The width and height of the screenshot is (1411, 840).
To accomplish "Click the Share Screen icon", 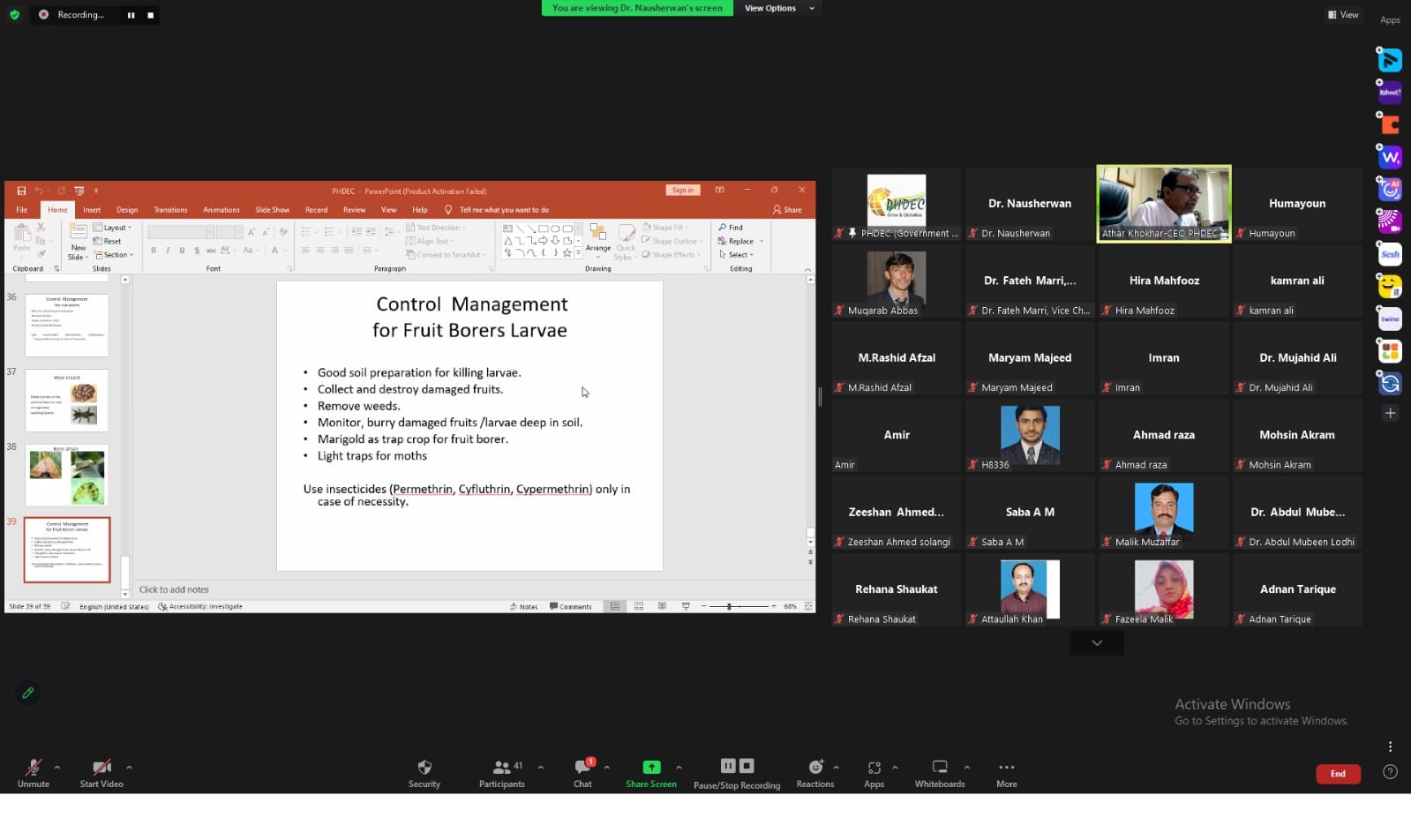I will click(651, 767).
